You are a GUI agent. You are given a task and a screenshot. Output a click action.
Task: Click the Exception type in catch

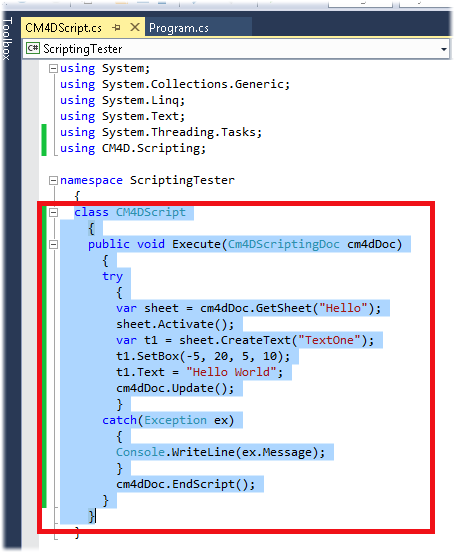(175, 420)
